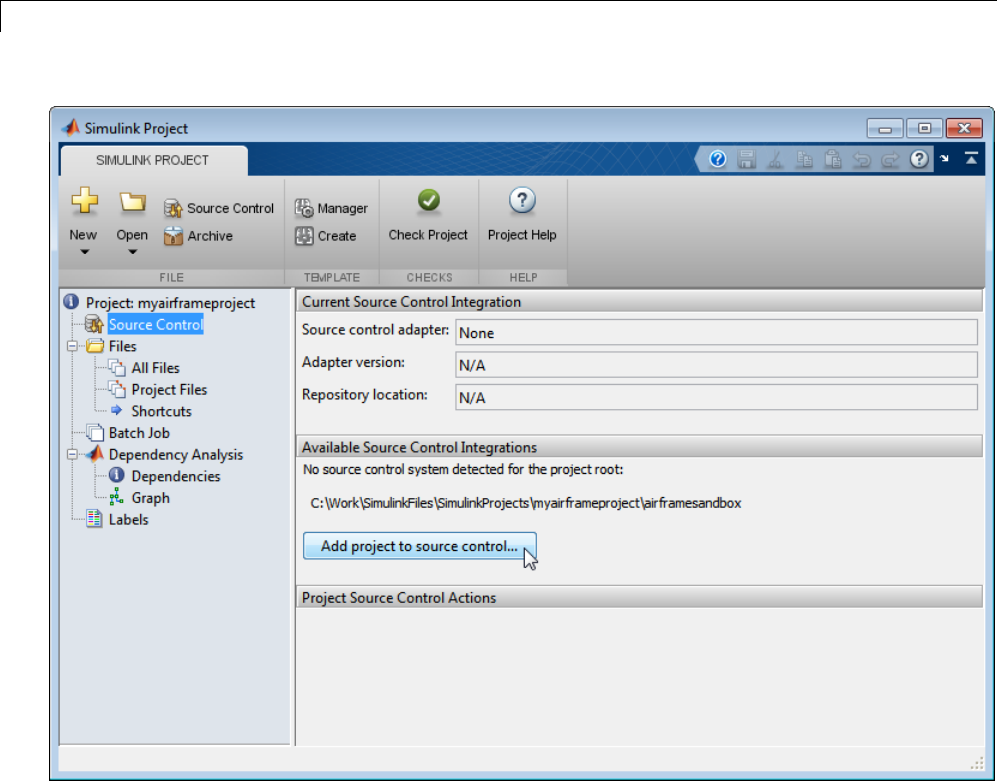This screenshot has height=781, width=997.
Task: Collapse the toolstrip with the up-arrow icon
Action: tap(971, 158)
